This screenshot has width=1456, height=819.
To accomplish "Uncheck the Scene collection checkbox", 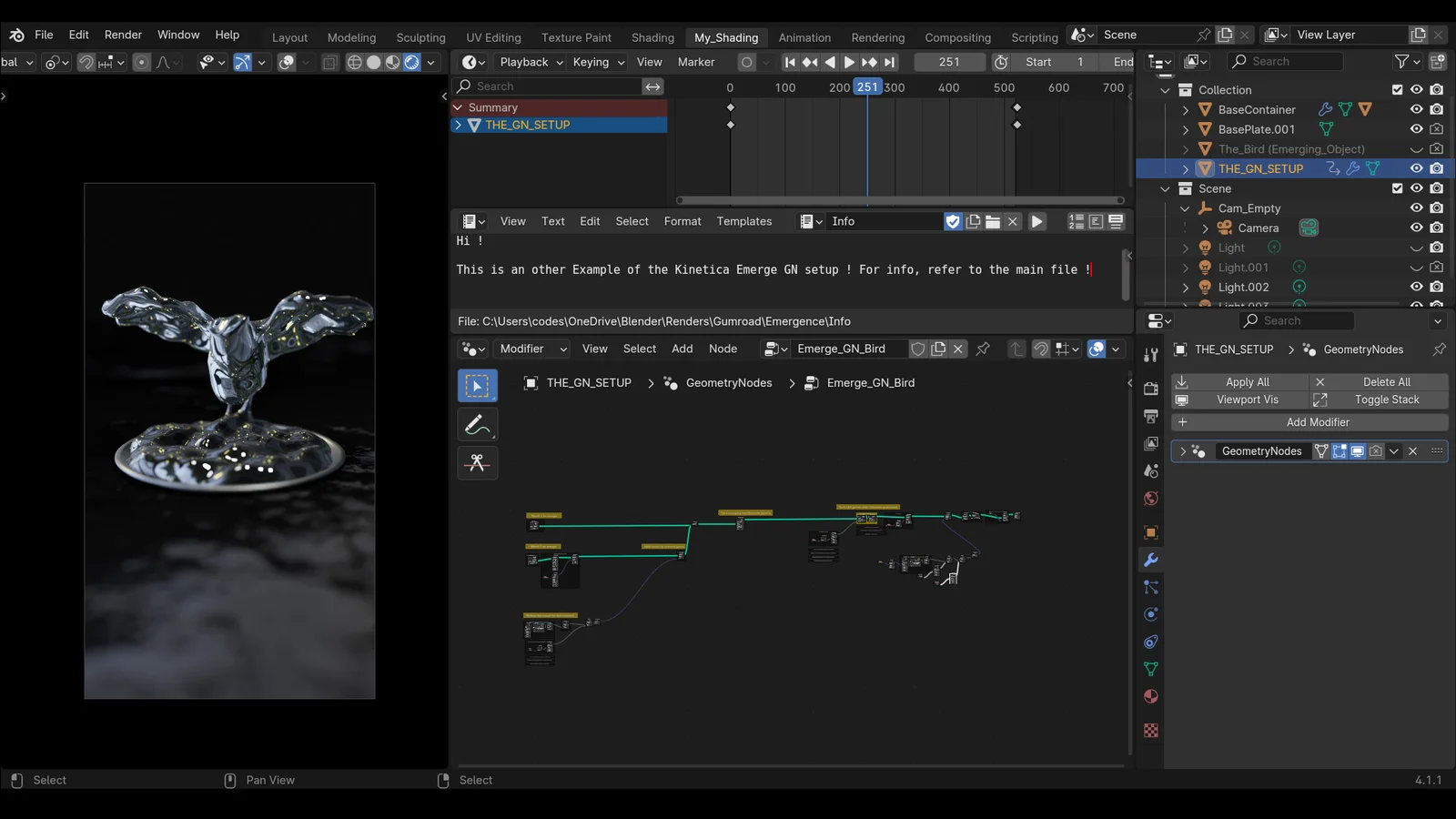I will pyautogui.click(x=1396, y=188).
